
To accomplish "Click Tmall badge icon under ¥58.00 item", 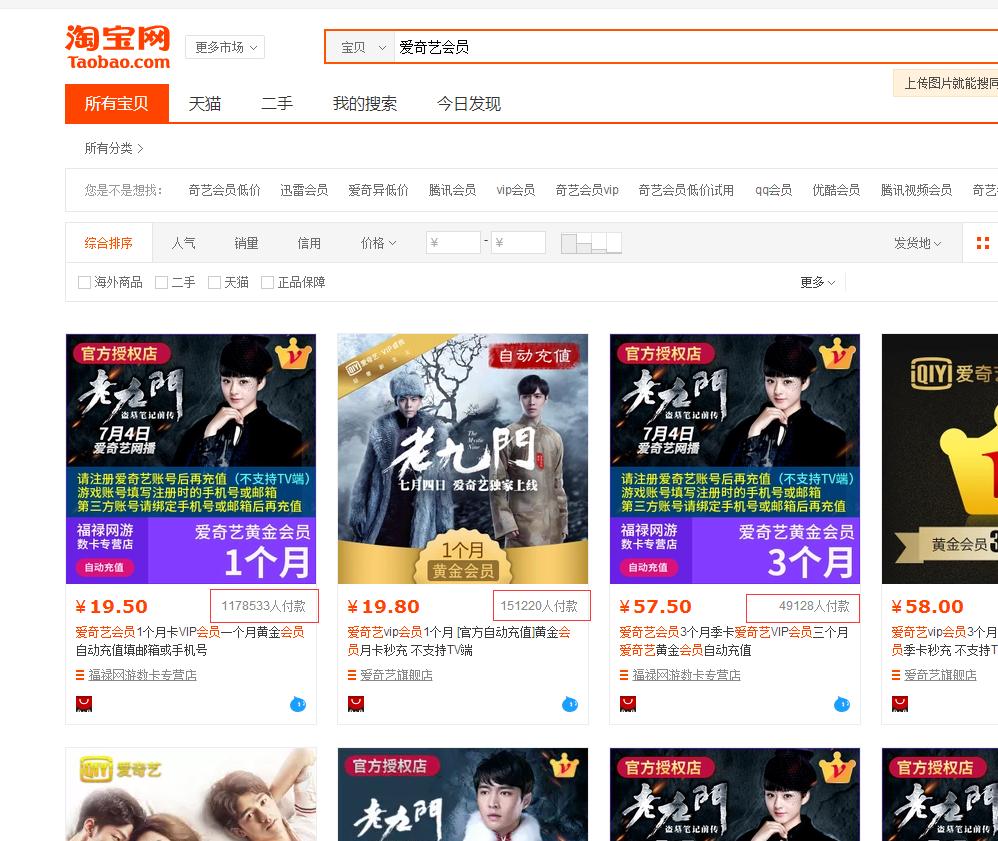I will pyautogui.click(x=900, y=703).
